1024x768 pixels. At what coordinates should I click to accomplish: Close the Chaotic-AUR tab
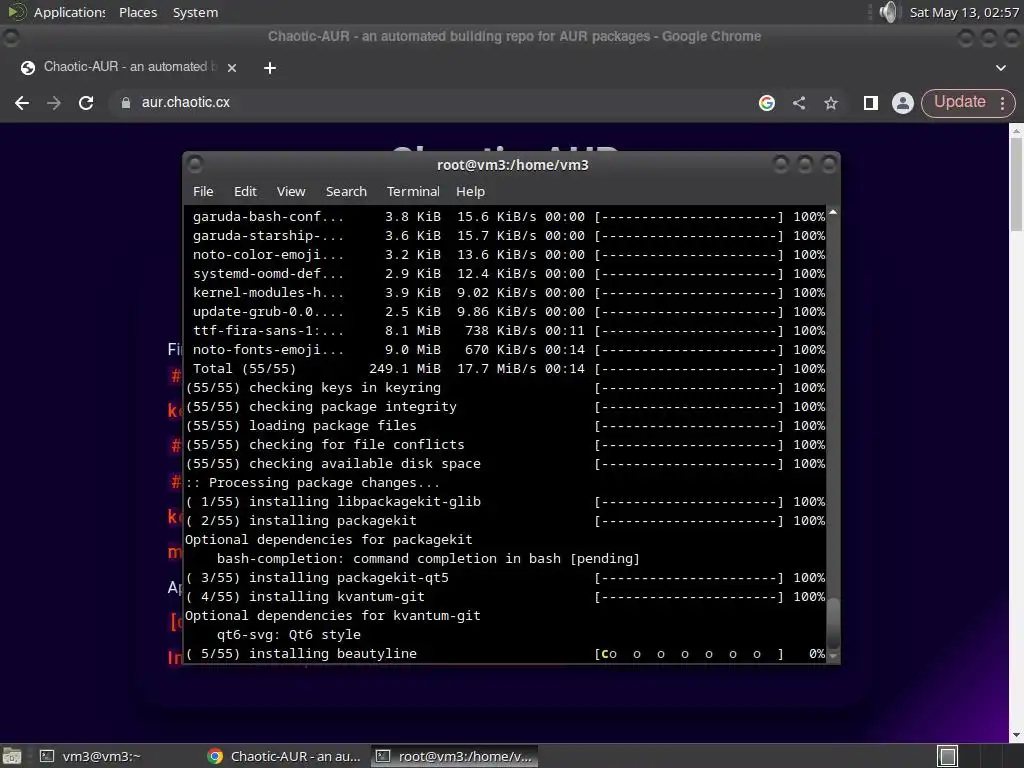coord(231,67)
